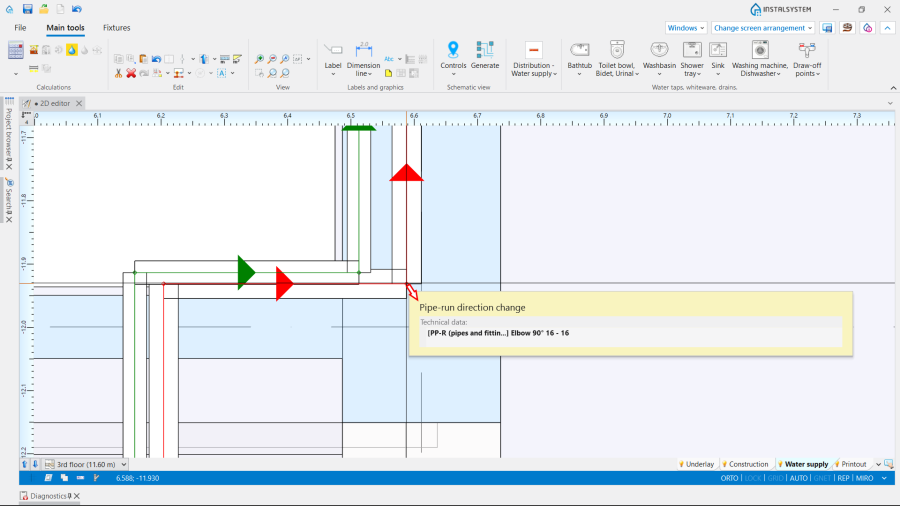
Task: Switch to the Underlay layer
Action: point(699,464)
